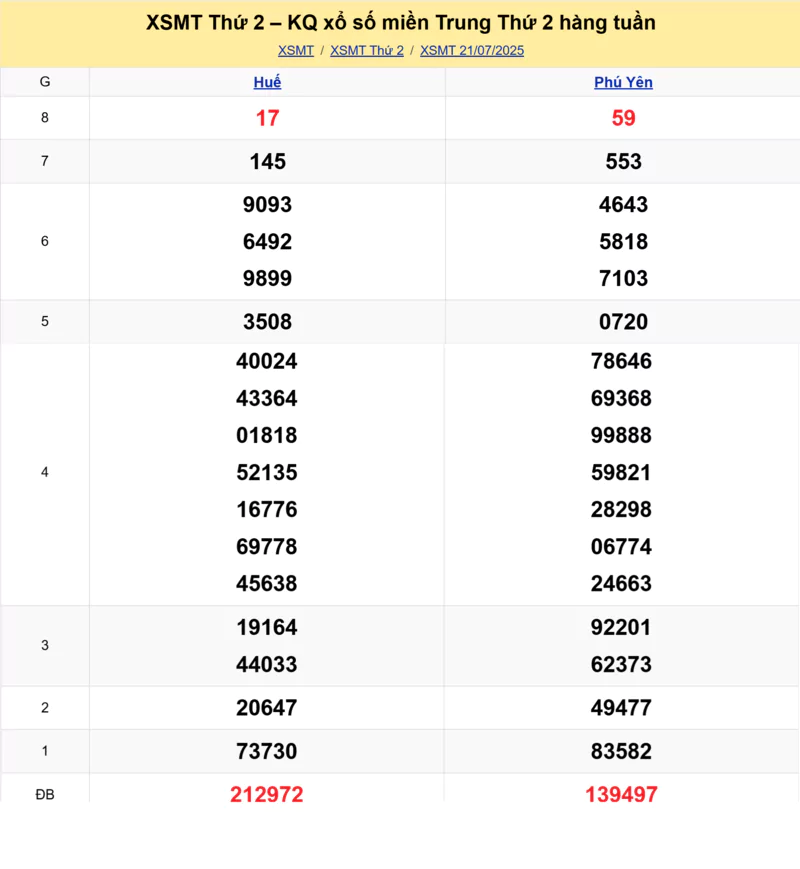The image size is (800, 869).
Task: Select the Phú Yên special prize 139497
Action: click(x=621, y=794)
